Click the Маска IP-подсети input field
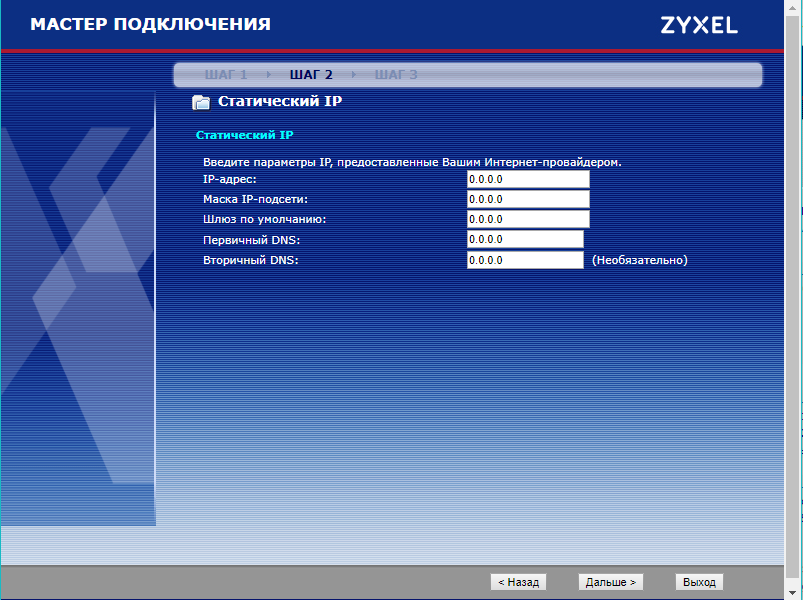The height and width of the screenshot is (600, 803). coord(527,199)
